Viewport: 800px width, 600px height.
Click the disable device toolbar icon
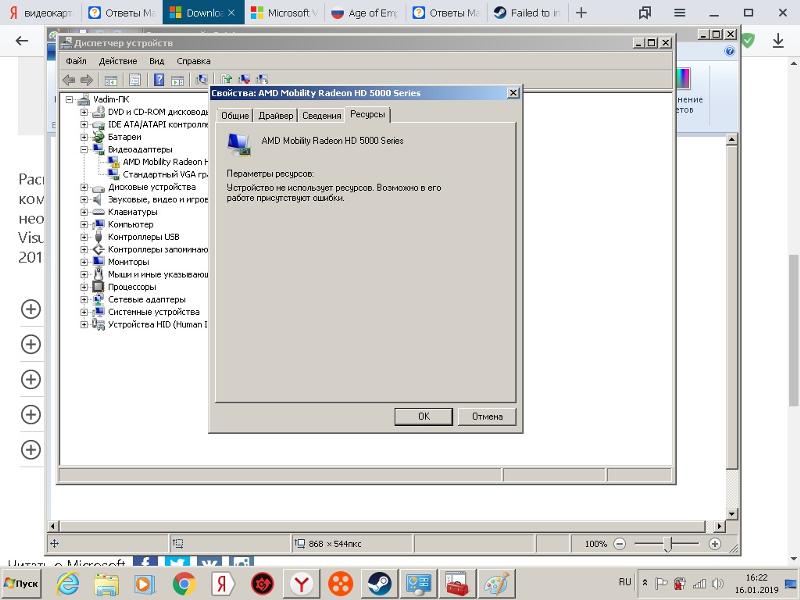[x=262, y=79]
